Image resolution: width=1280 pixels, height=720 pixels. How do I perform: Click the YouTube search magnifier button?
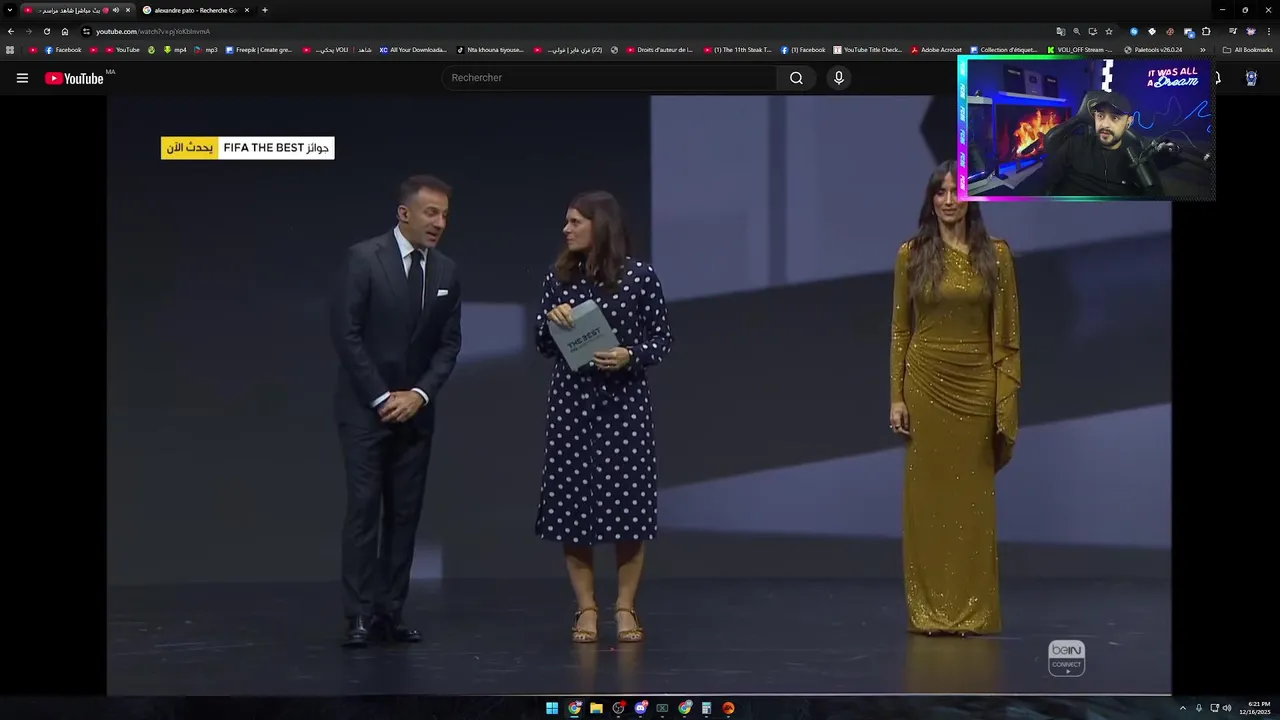(x=796, y=78)
